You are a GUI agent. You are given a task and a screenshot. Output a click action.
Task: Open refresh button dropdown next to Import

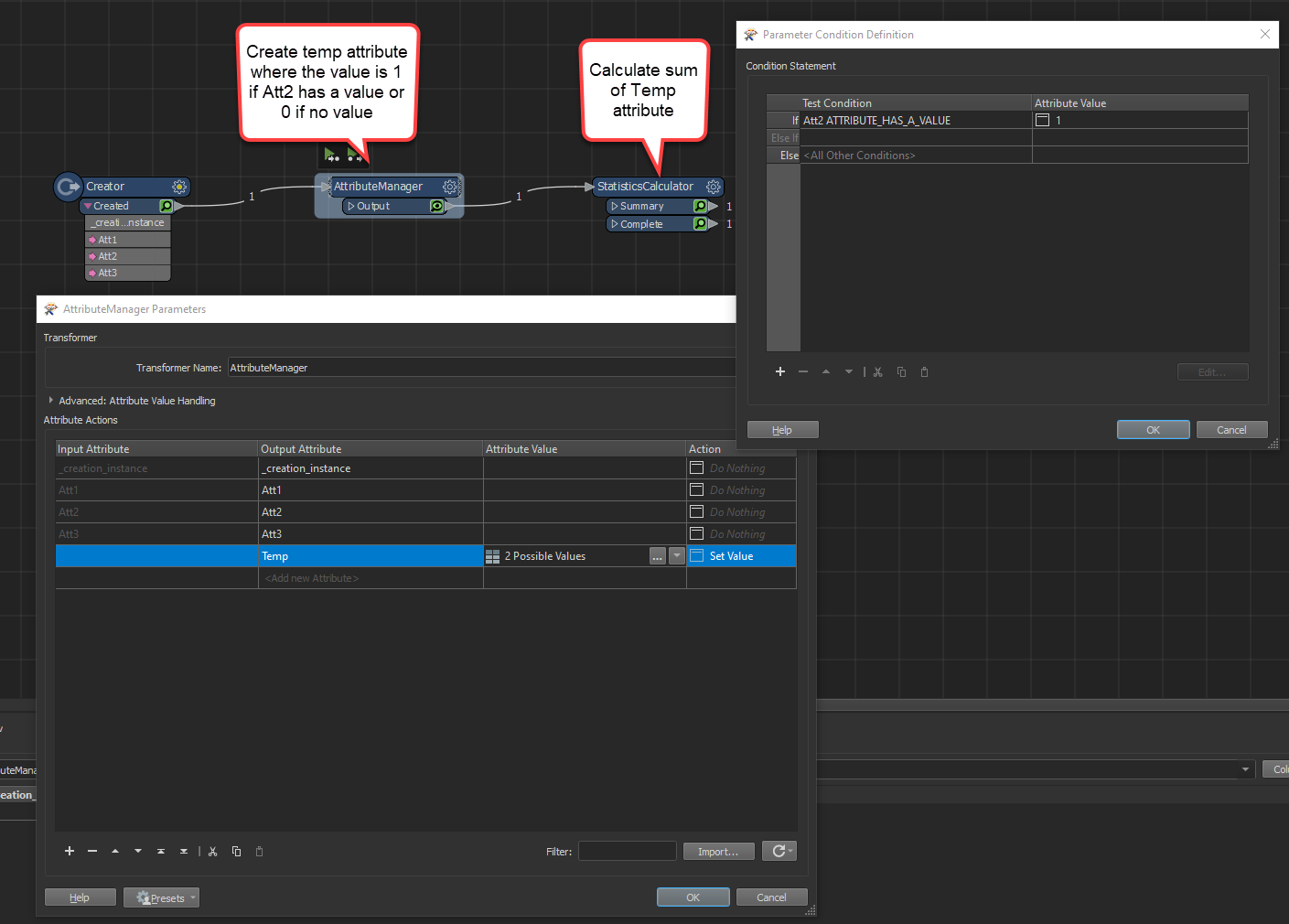(779, 851)
